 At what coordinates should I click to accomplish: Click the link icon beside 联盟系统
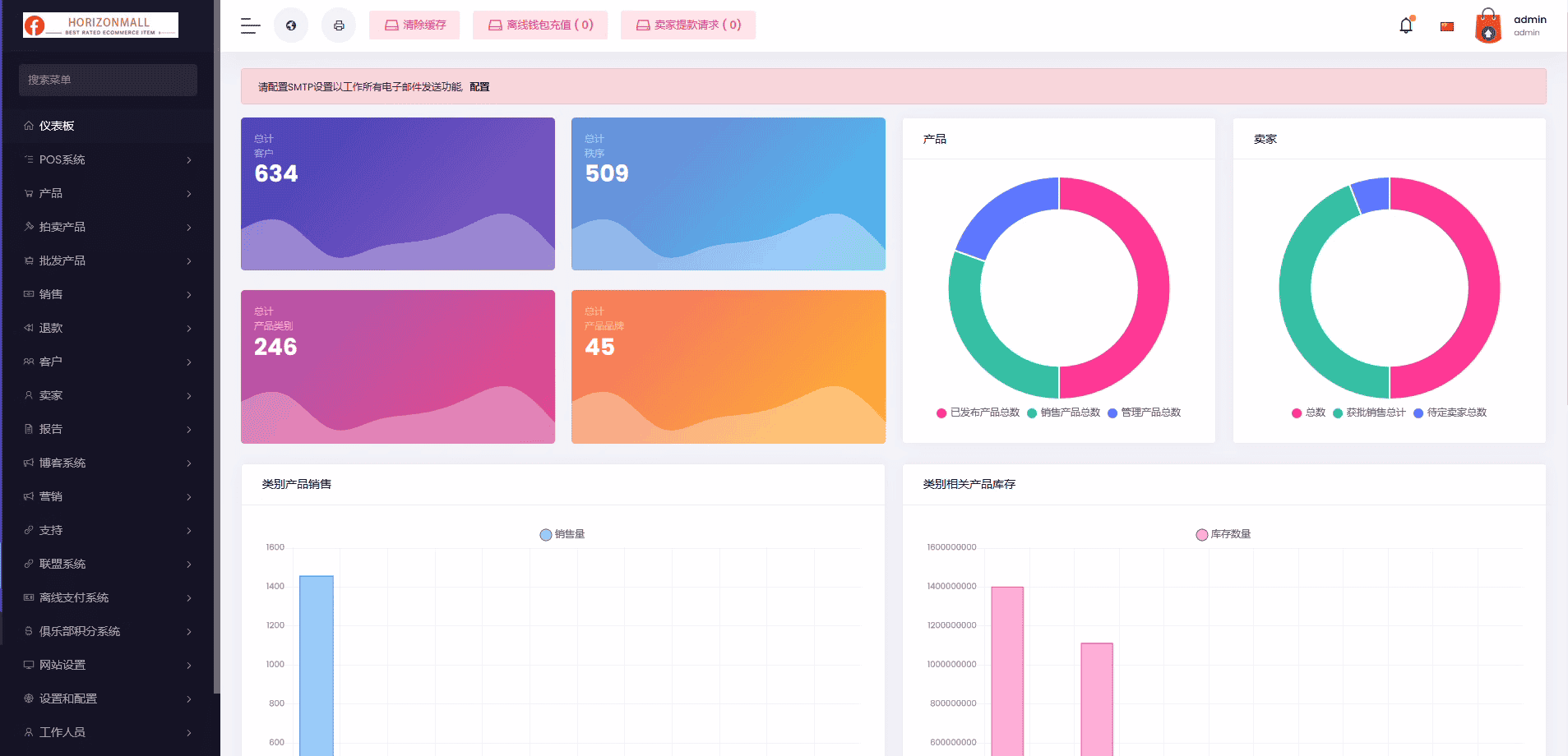(29, 564)
